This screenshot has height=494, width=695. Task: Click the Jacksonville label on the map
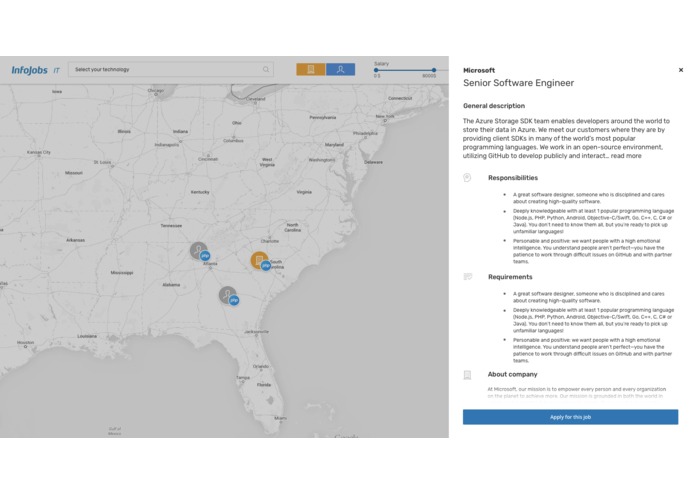coord(257,331)
